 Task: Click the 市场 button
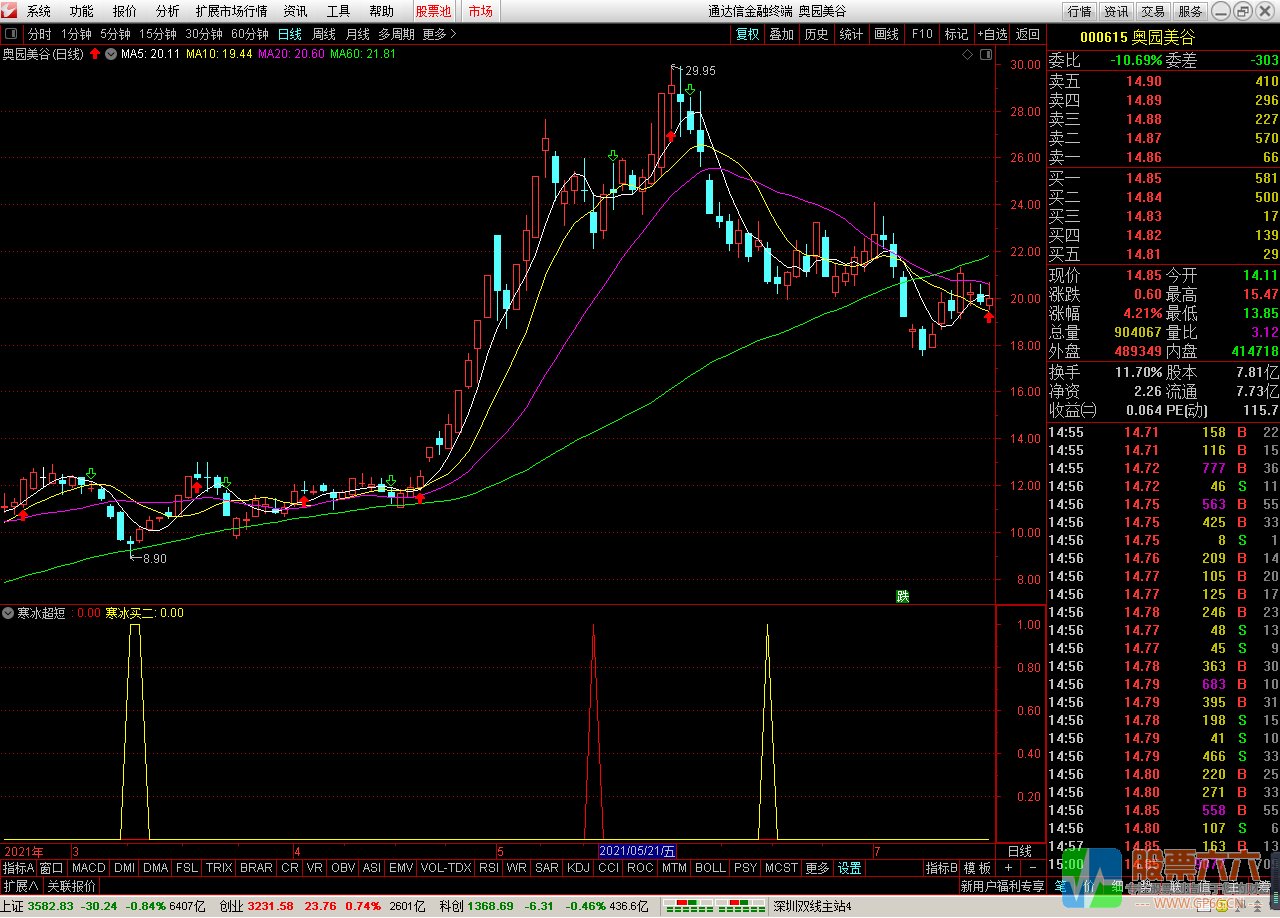coord(481,11)
